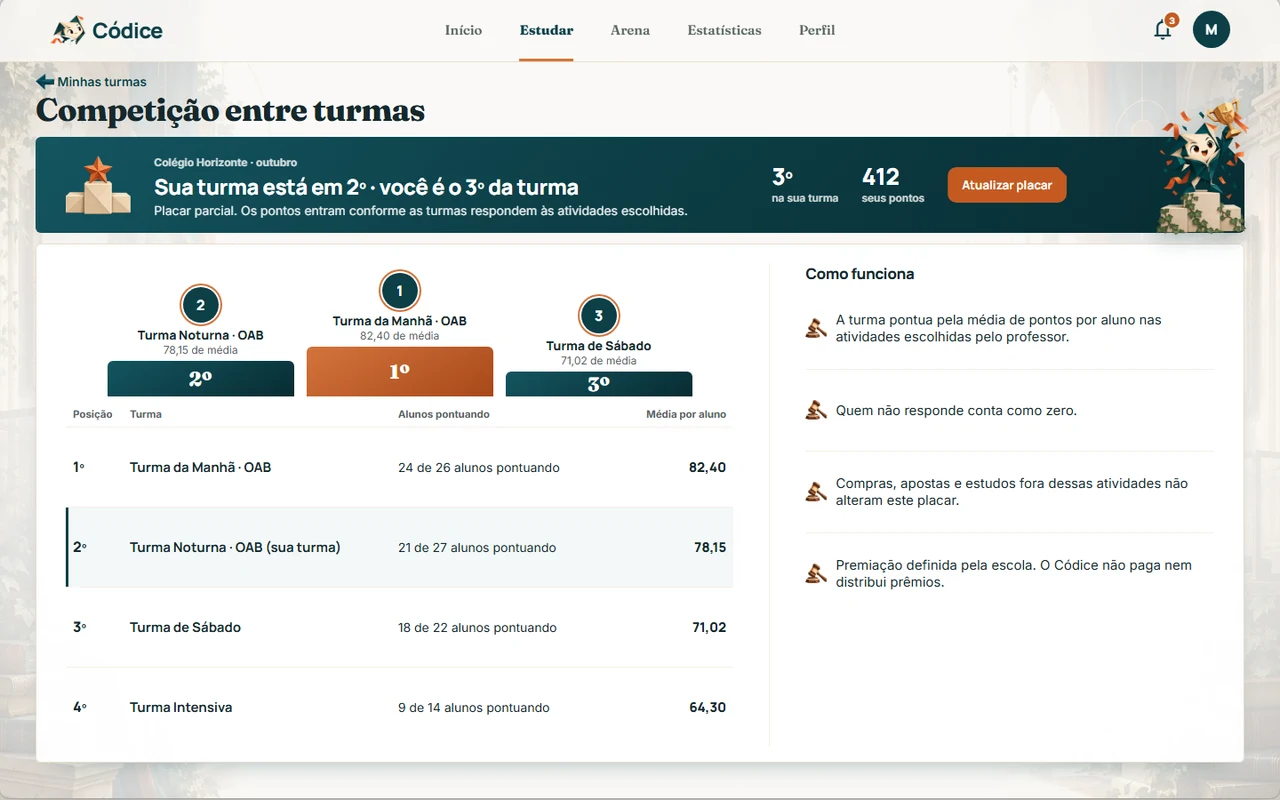Click the back arrow beside Minhas turmas
Screen dimensions: 1280x800
(x=45, y=82)
